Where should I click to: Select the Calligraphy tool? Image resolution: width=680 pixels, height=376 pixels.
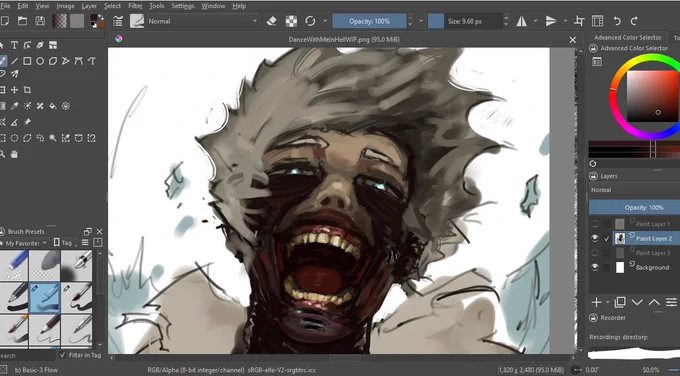click(x=40, y=45)
